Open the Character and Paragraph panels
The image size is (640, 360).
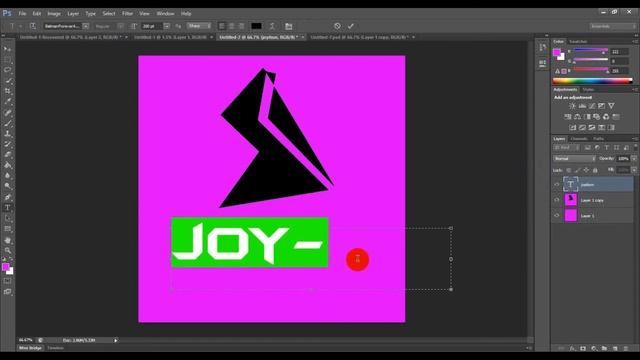[289, 26]
